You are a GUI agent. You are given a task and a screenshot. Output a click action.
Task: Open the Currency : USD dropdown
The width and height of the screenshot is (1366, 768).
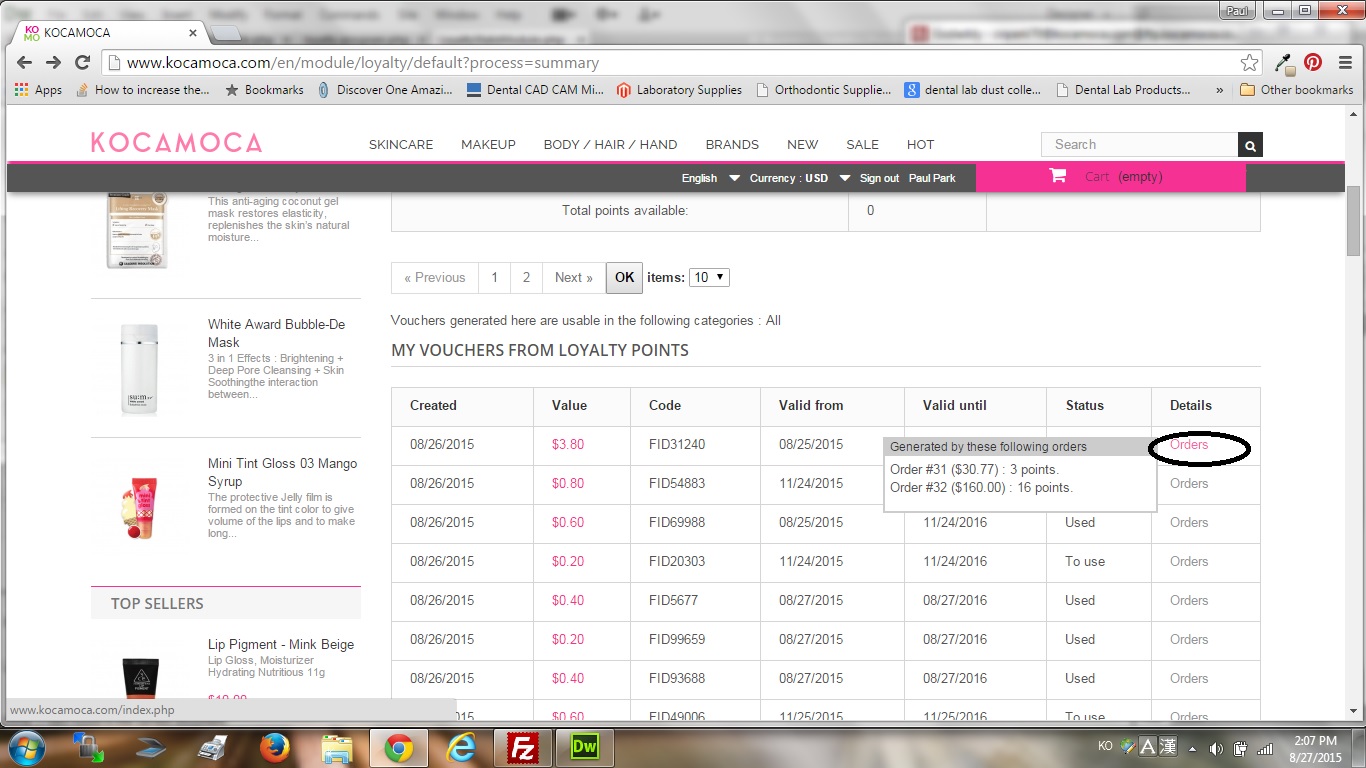click(x=800, y=178)
